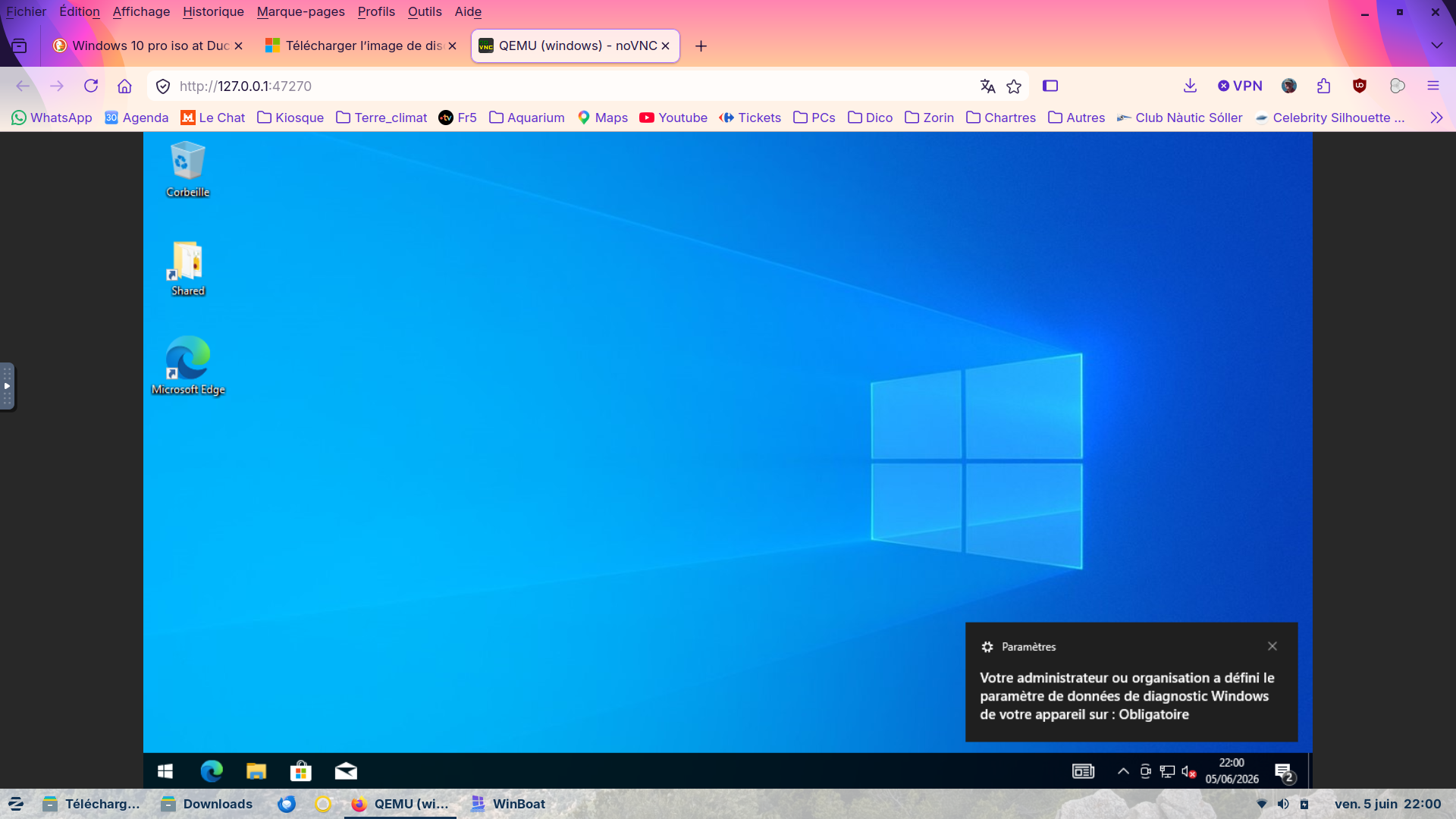Open the browser account avatar

(1289, 86)
